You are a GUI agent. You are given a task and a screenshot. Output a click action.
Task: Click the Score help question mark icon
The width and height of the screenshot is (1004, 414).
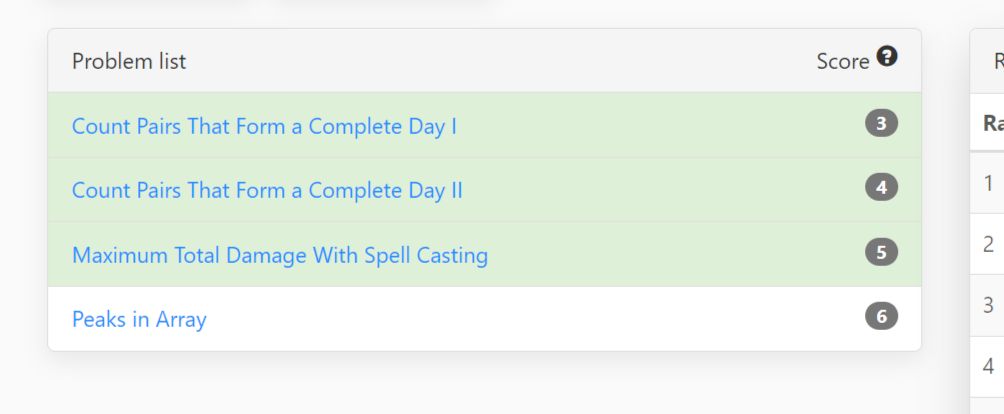(887, 57)
